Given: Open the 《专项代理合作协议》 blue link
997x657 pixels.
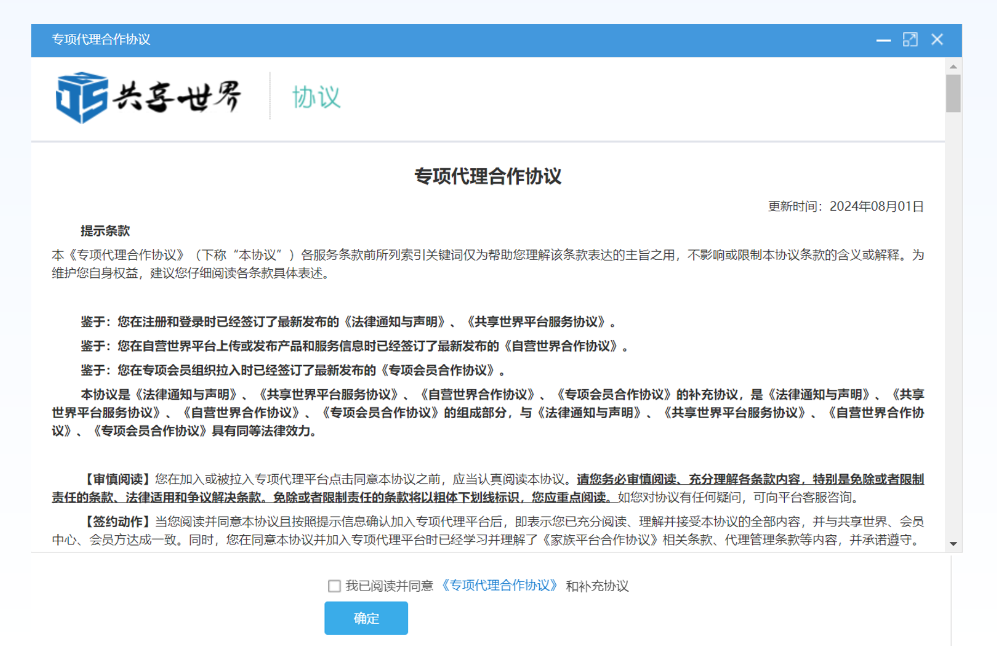Looking at the screenshot, I should (x=499, y=586).
